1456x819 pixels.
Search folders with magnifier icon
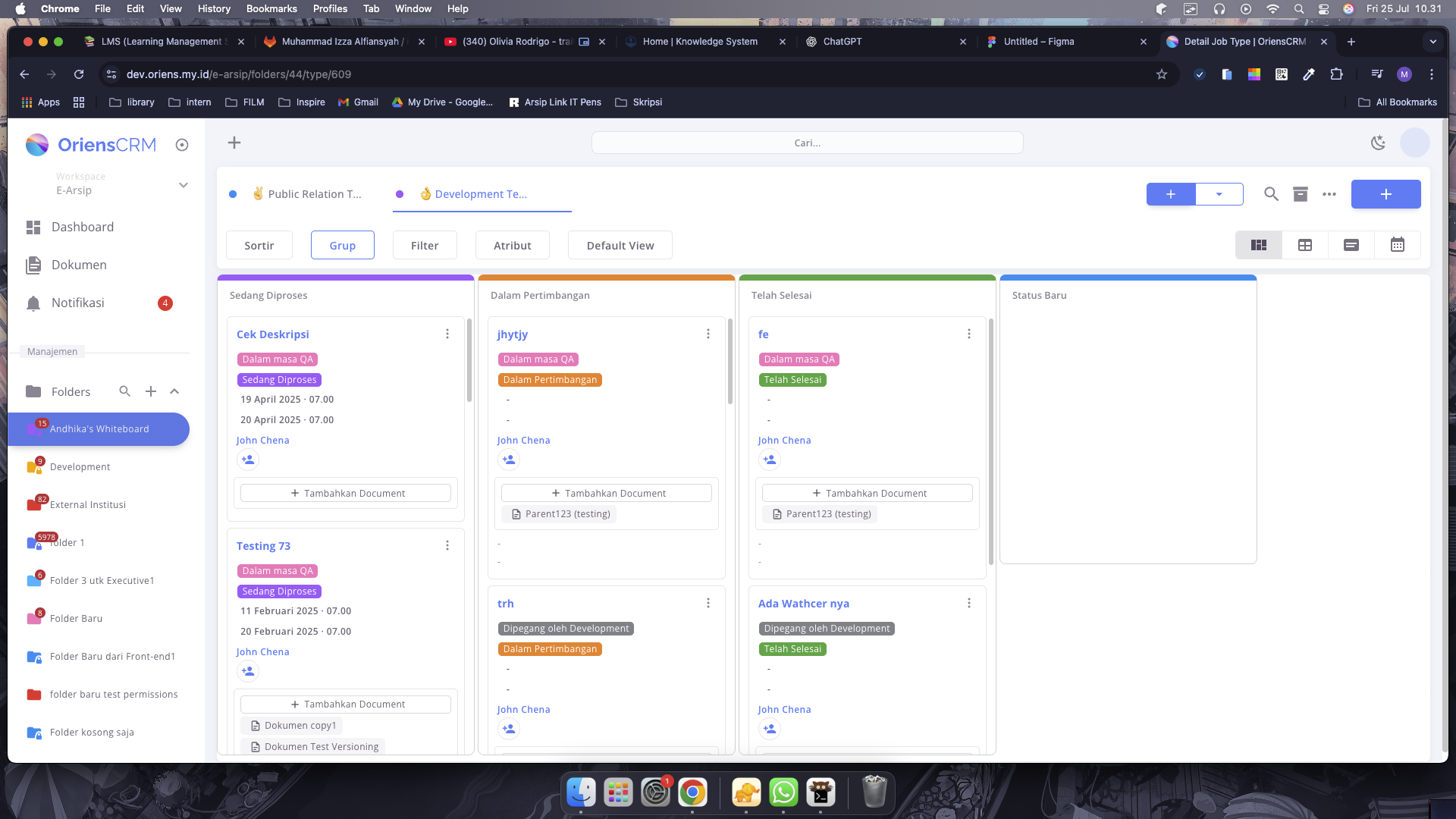click(124, 391)
